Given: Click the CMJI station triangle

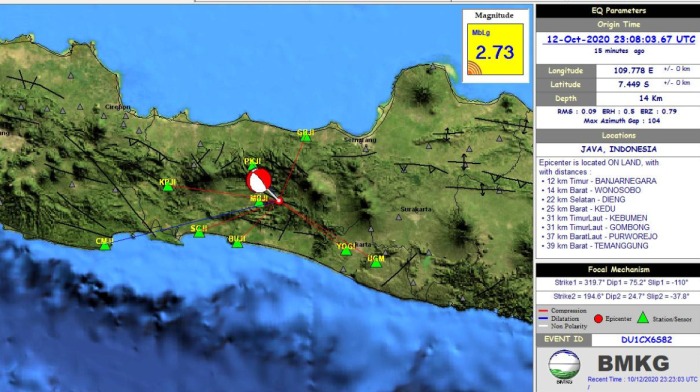Looking at the screenshot, I should click(105, 246).
